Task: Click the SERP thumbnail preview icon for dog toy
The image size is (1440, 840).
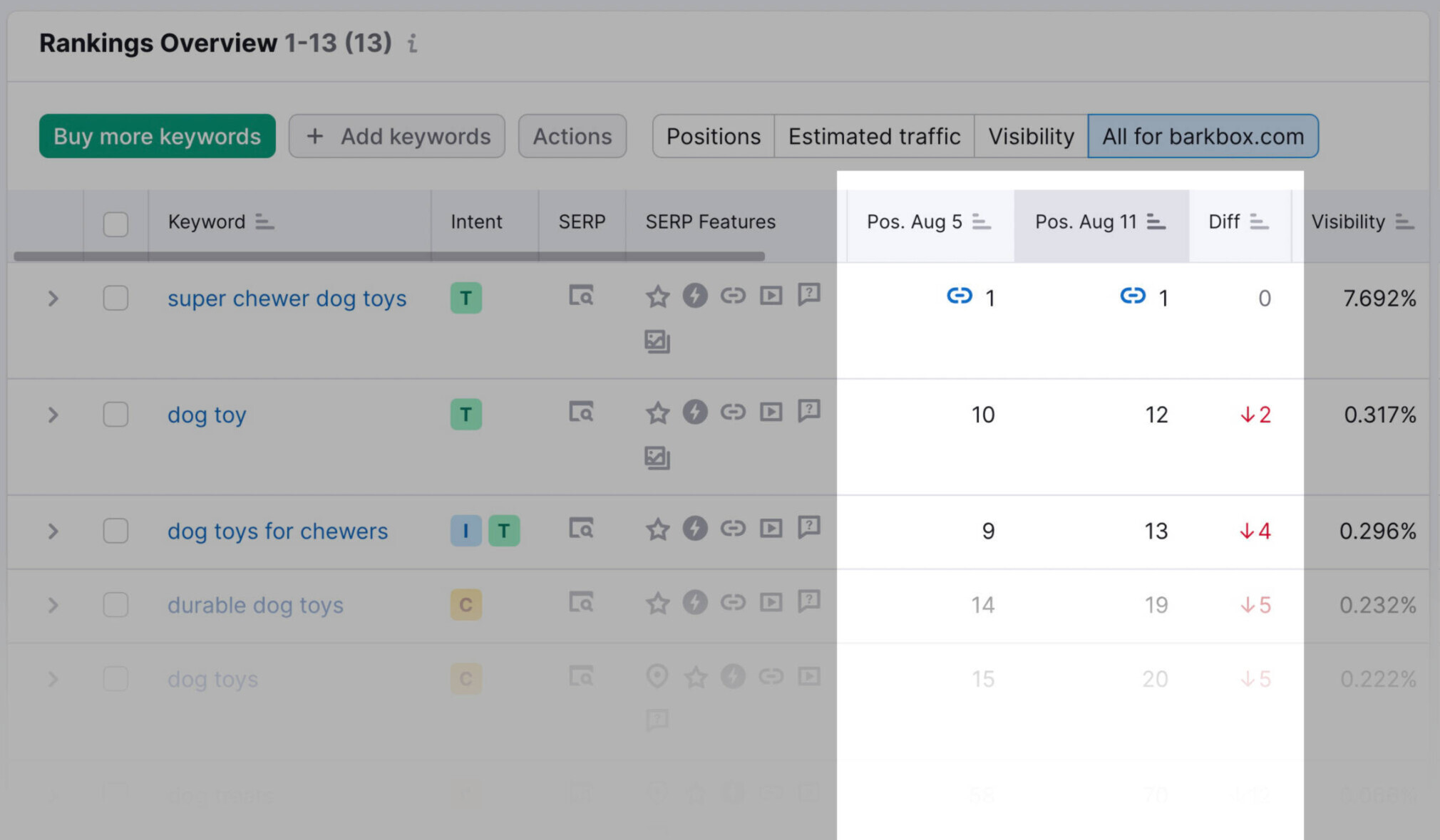Action: (580, 412)
